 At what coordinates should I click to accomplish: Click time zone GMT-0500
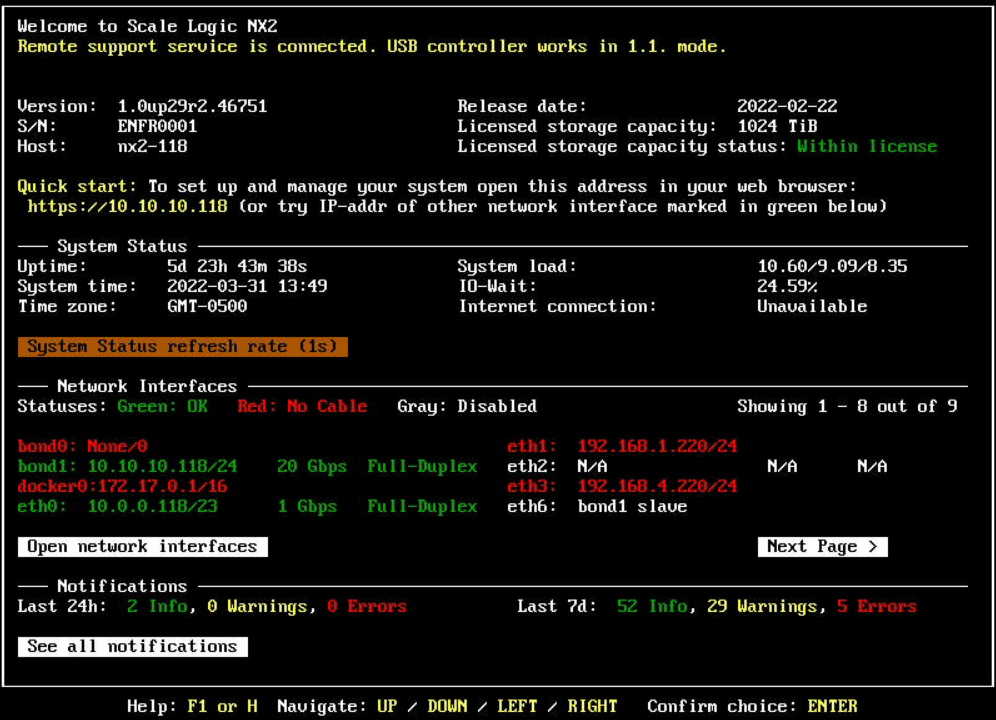click(207, 306)
